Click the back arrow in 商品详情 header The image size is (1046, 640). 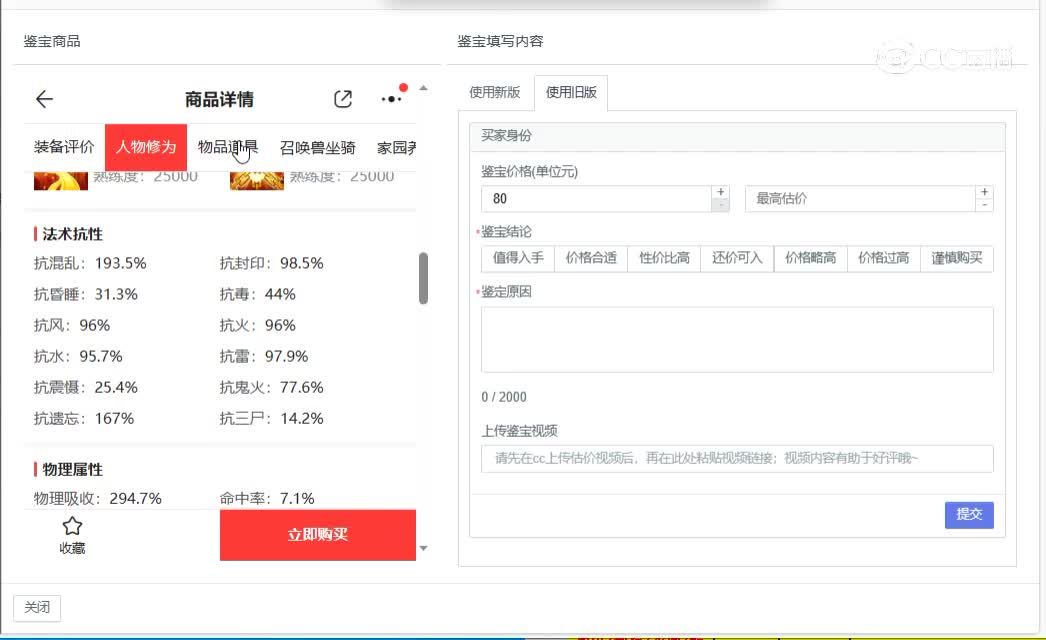point(44,99)
